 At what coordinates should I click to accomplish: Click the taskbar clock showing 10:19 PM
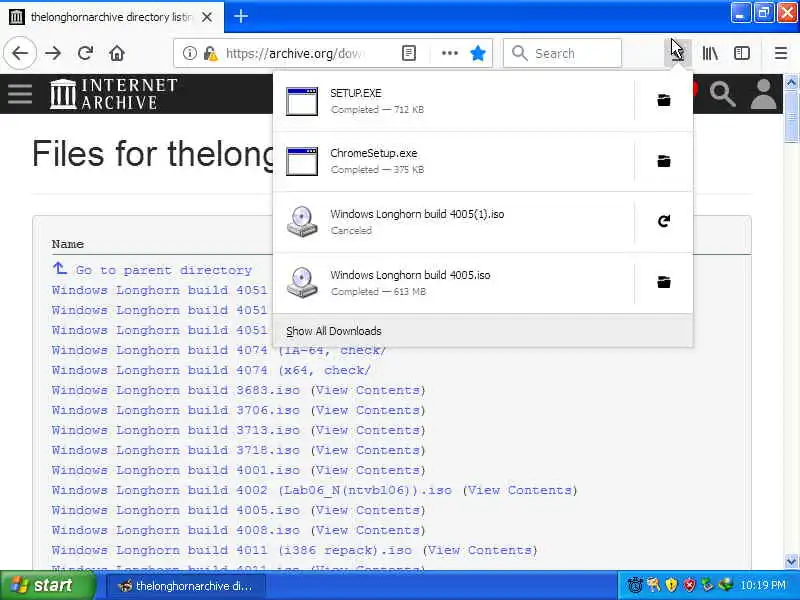click(x=763, y=585)
